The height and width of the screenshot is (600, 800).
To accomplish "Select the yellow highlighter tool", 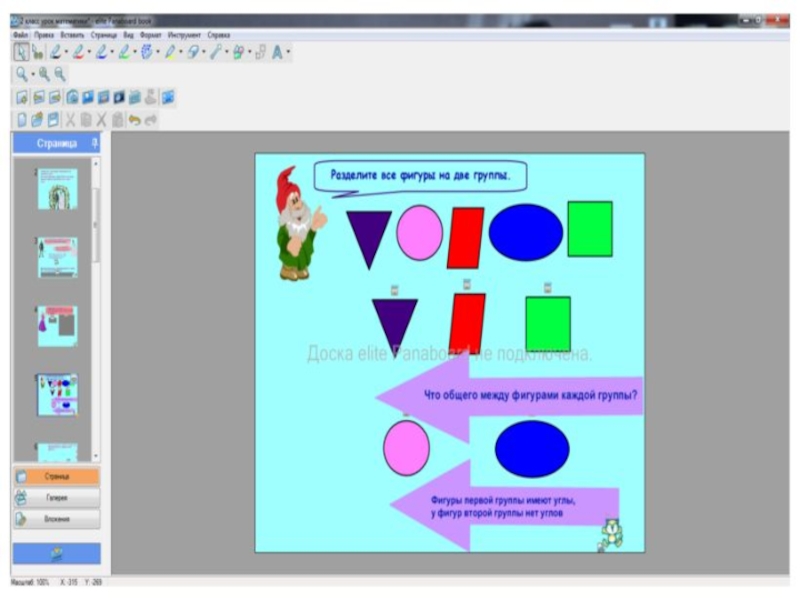I will pyautogui.click(x=170, y=52).
